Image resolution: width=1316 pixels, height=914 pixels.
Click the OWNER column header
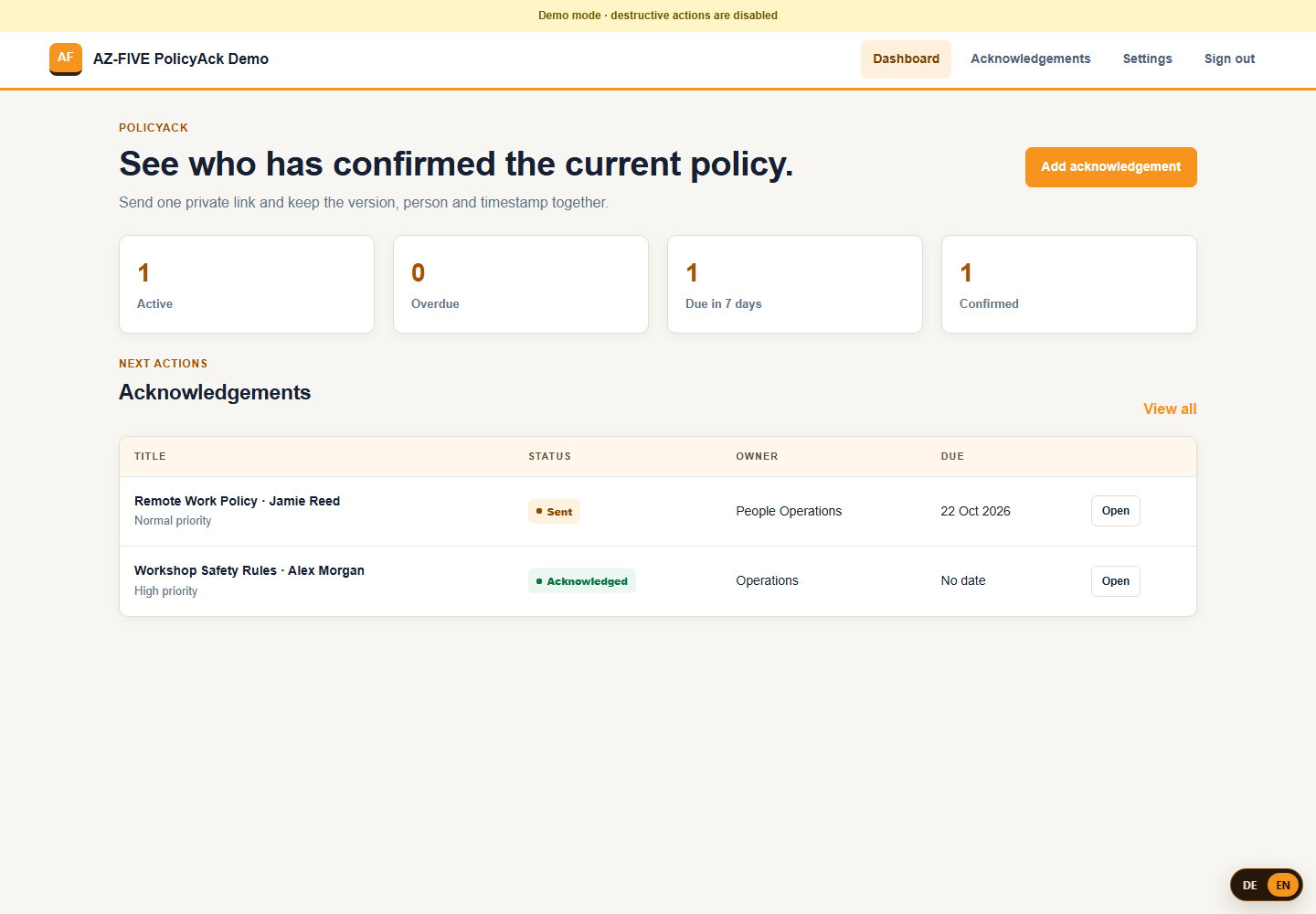tap(757, 456)
